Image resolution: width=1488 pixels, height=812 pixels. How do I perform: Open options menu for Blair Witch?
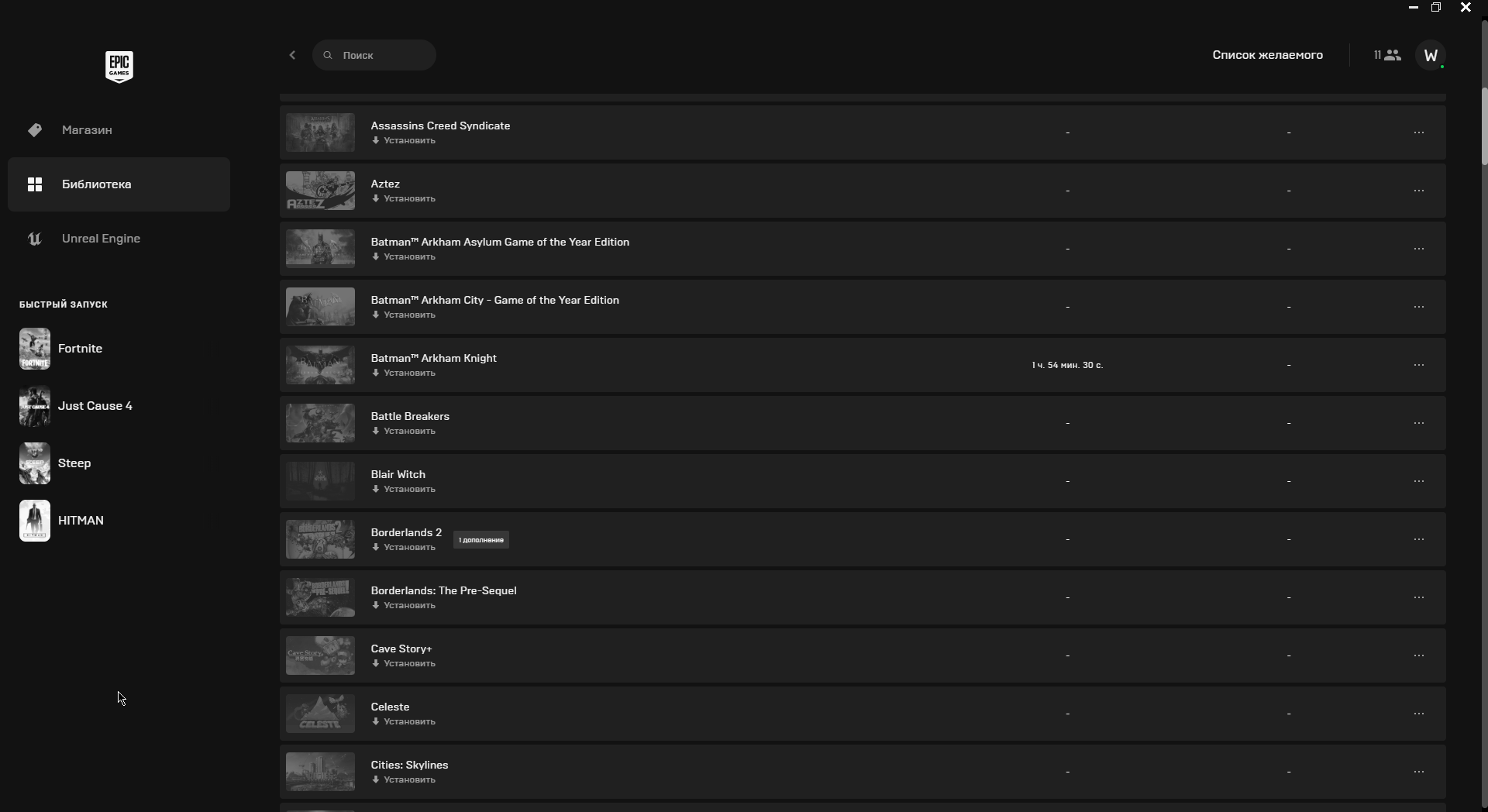(1419, 481)
